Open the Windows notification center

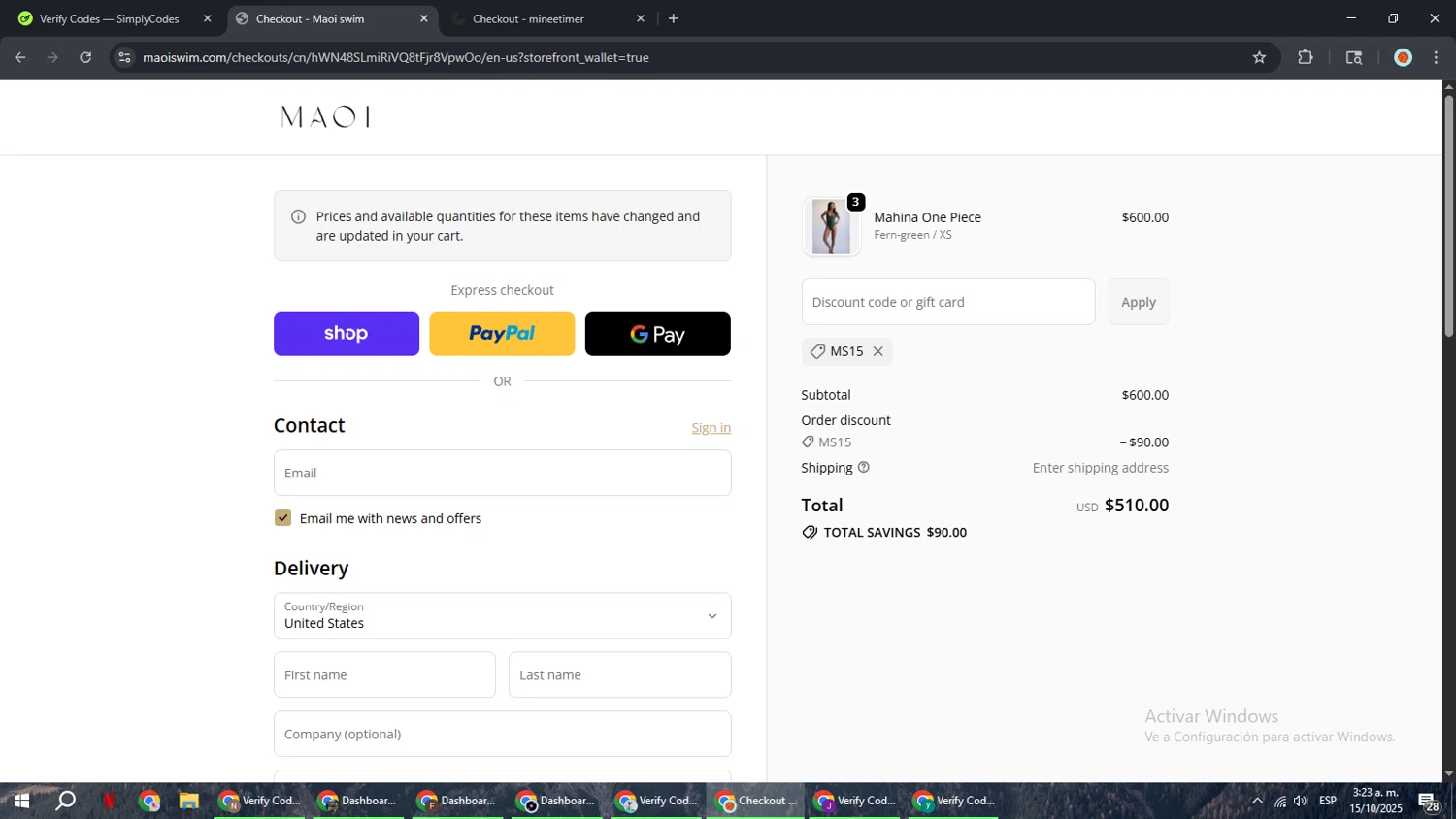click(1429, 802)
